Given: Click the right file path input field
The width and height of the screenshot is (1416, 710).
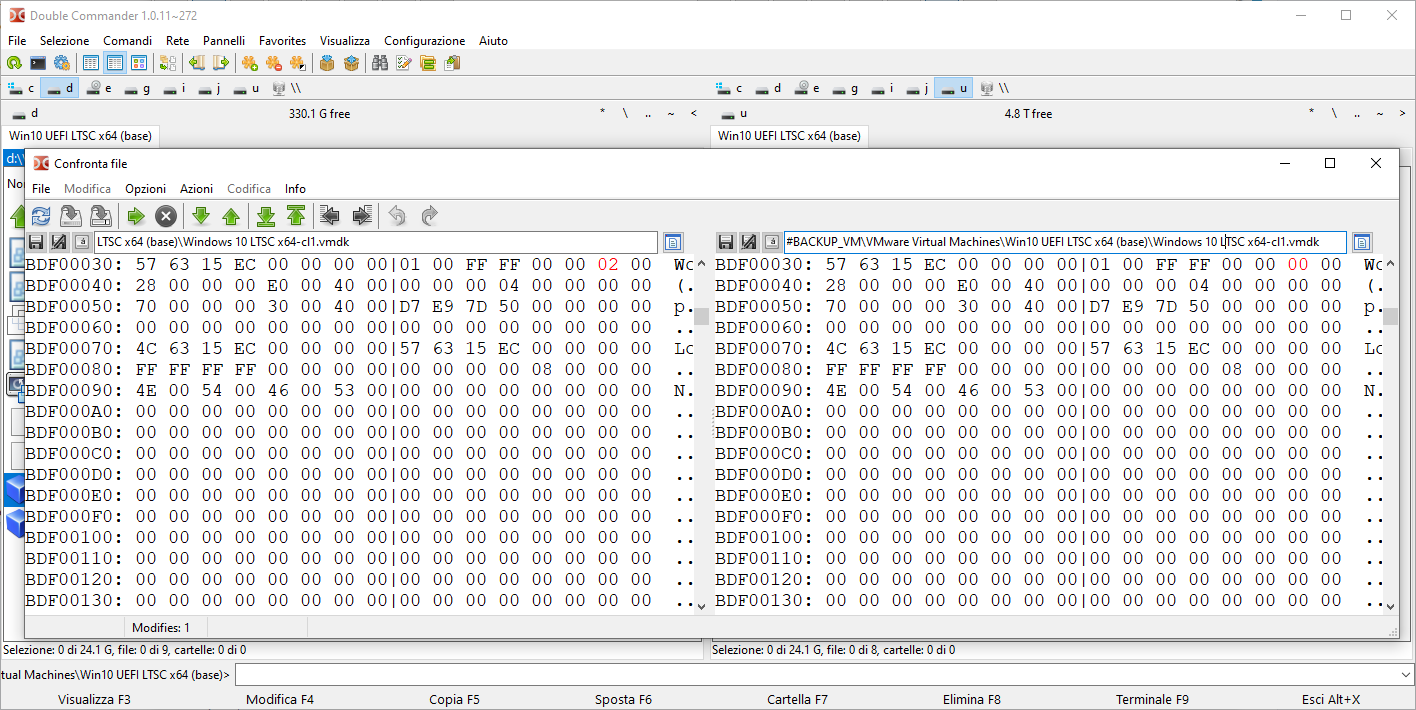Looking at the screenshot, I should tap(1065, 242).
